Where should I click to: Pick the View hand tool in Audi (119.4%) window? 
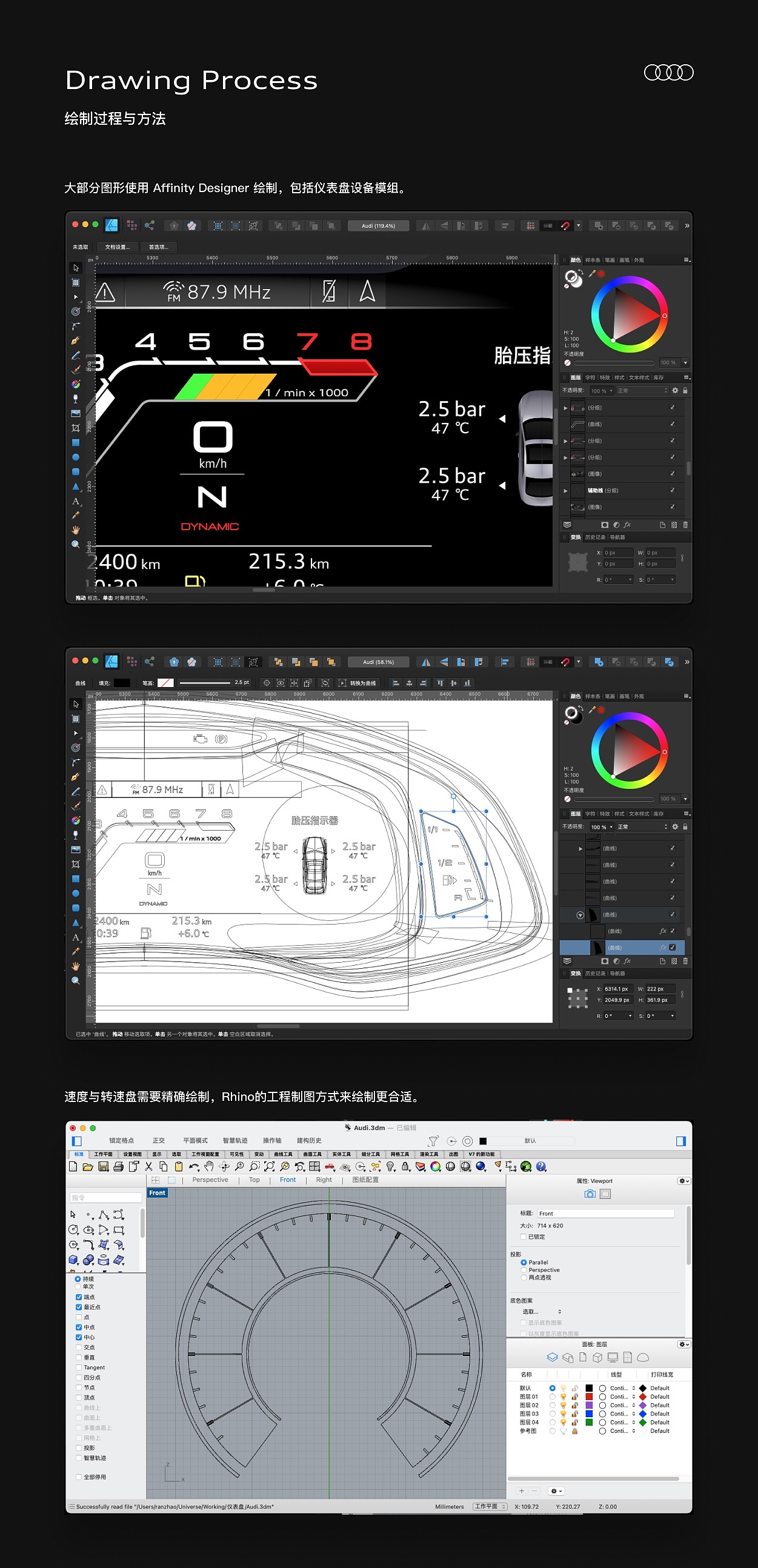click(x=76, y=530)
